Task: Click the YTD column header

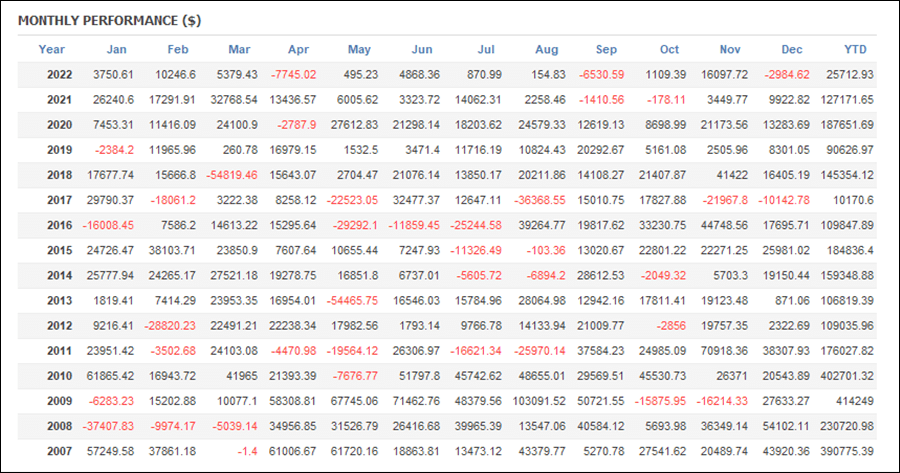Action: coord(855,49)
